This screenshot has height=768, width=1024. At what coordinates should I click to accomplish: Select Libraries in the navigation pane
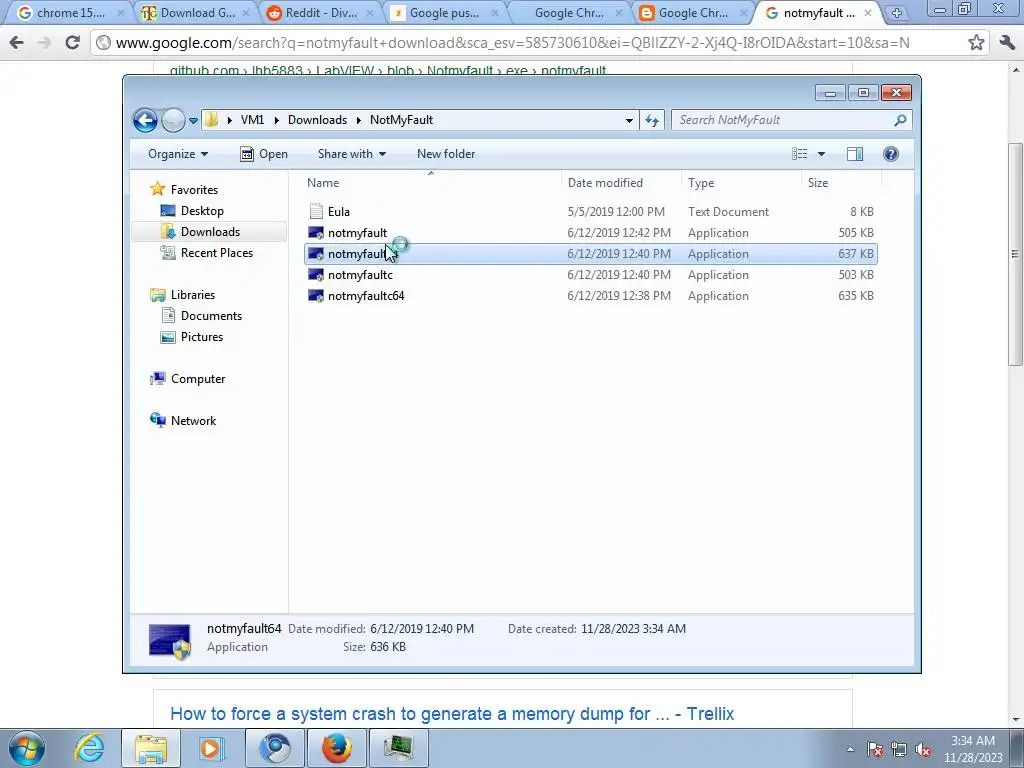pyautogui.click(x=193, y=295)
